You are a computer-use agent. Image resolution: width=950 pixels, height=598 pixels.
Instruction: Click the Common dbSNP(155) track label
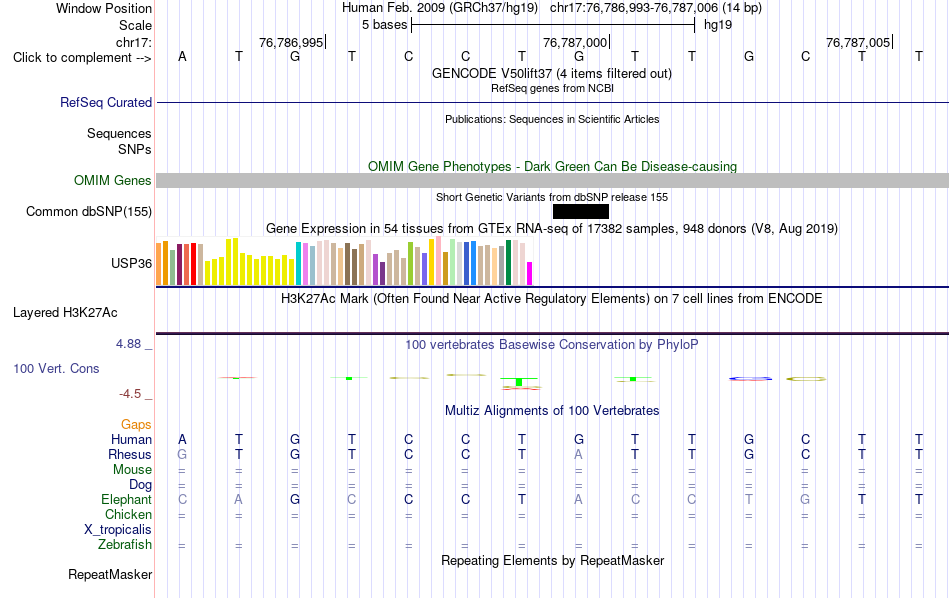click(x=89, y=211)
